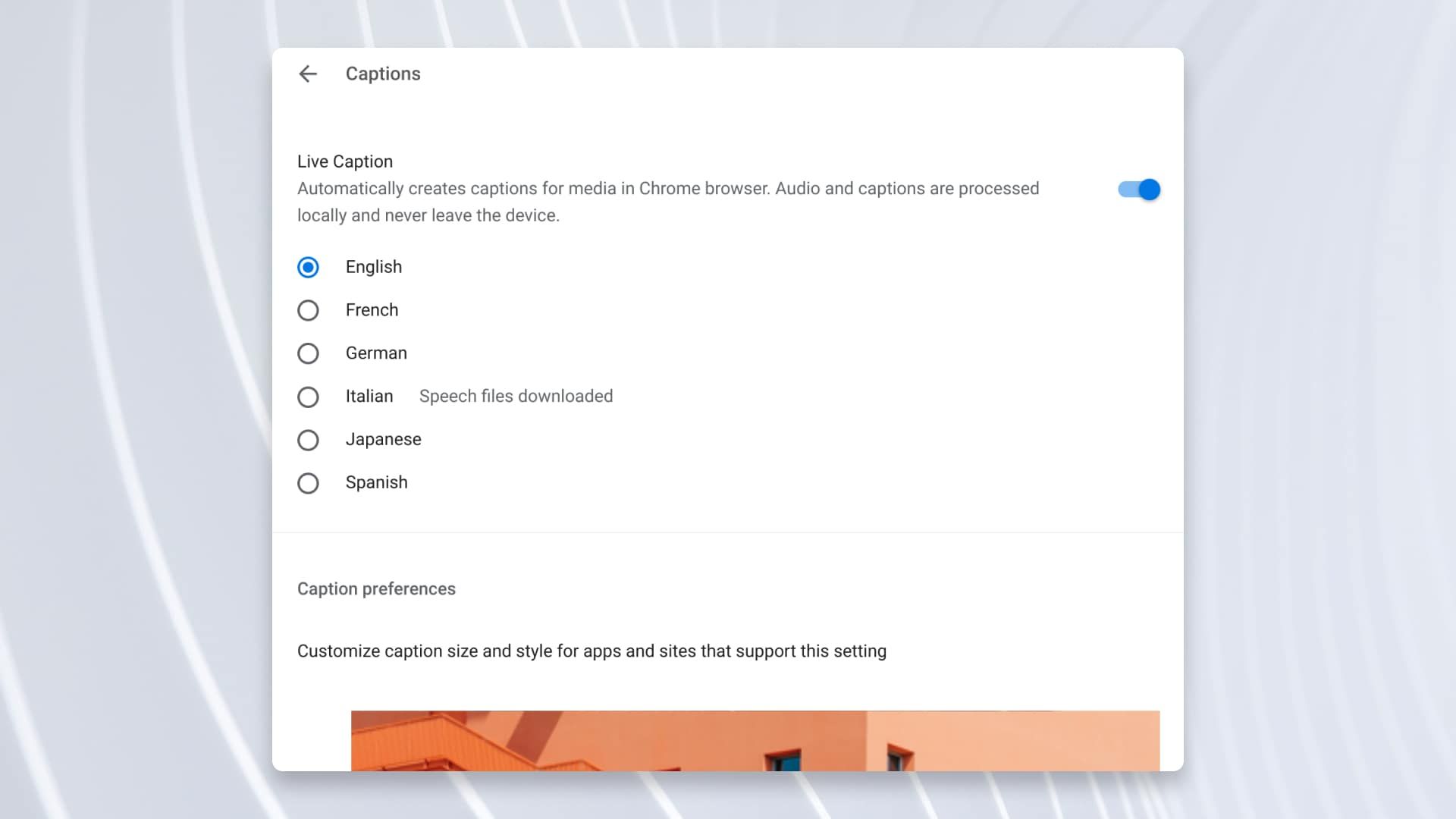Viewport: 1456px width, 819px height.
Task: Select the English radio button icon
Action: click(308, 267)
